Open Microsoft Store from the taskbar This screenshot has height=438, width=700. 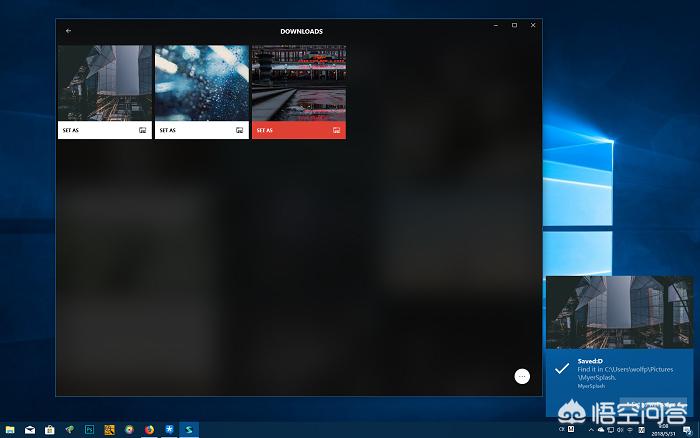point(49,430)
